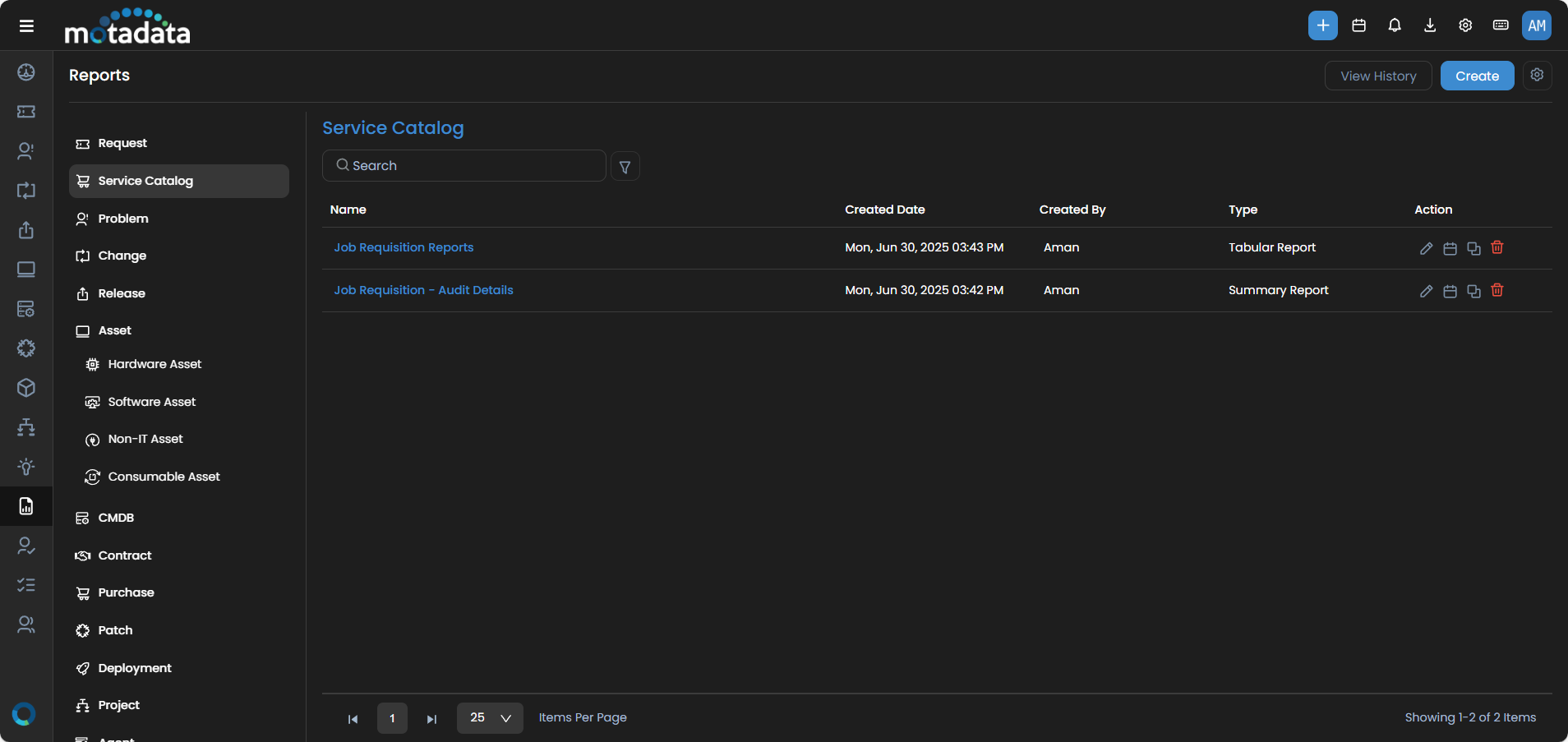
Task: Open the notifications bell
Action: pos(1394,25)
